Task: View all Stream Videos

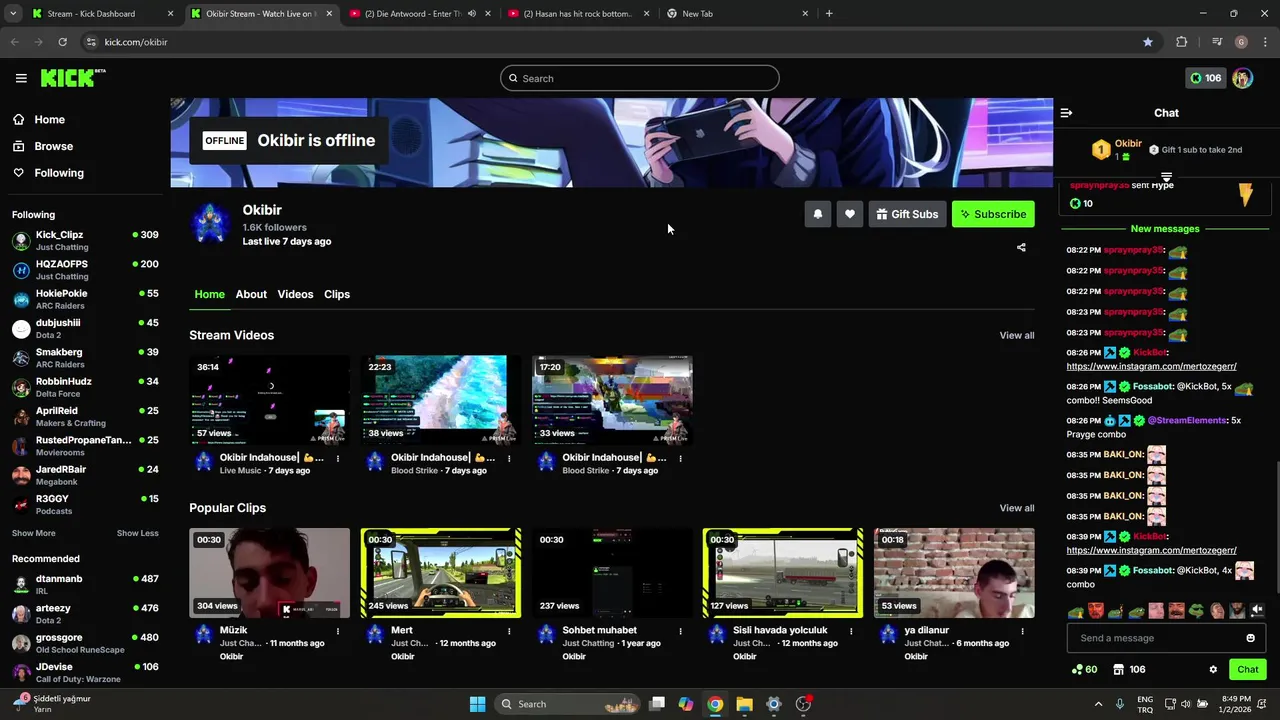Action: point(1017,335)
